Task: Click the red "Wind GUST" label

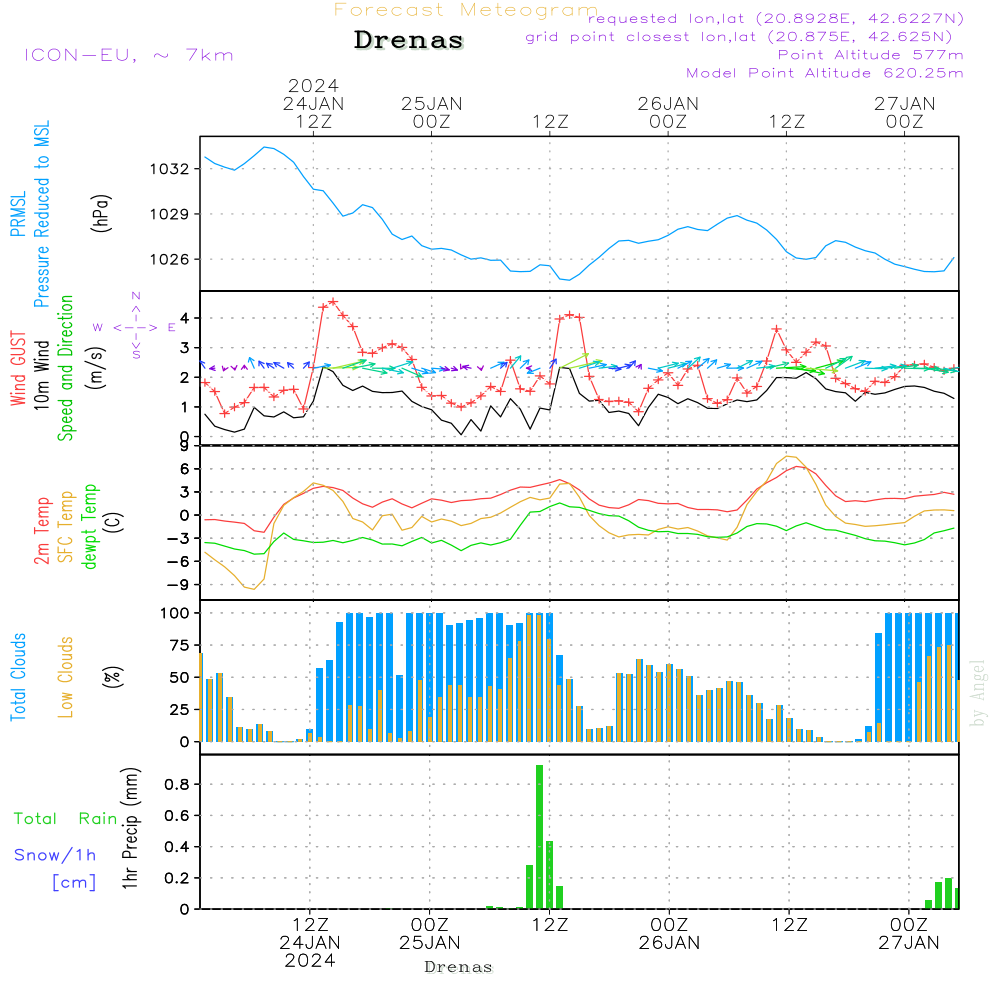Action: pyautogui.click(x=18, y=368)
